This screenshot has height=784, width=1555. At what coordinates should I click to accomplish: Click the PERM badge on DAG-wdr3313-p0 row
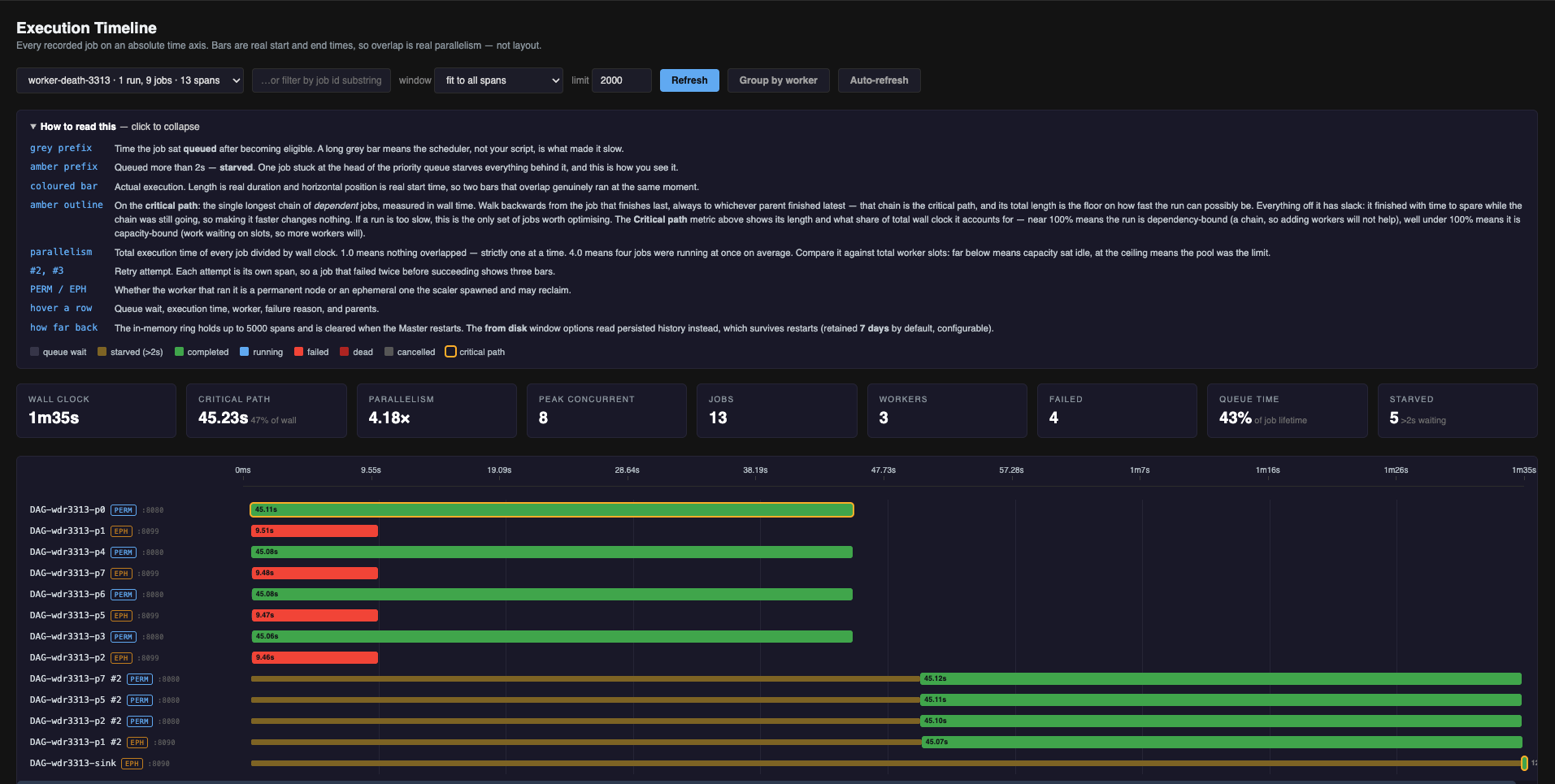click(124, 510)
